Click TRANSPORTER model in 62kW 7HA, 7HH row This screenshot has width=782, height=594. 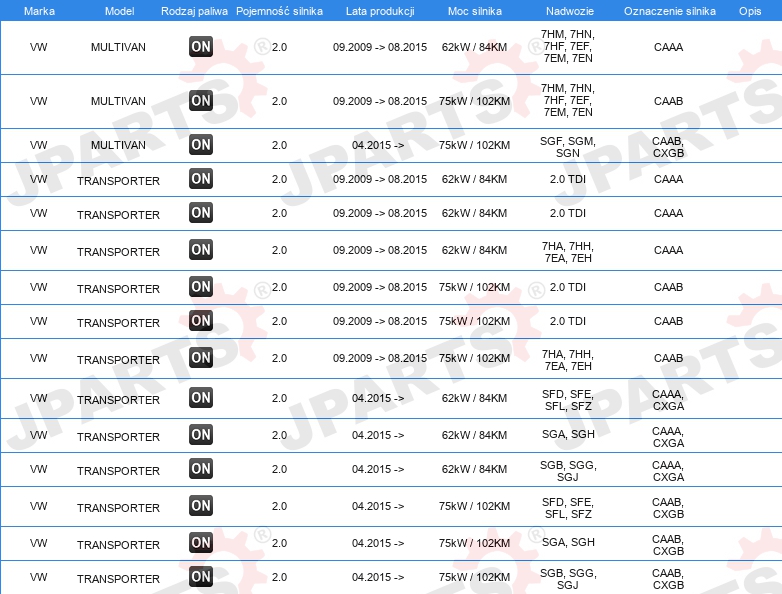click(118, 252)
